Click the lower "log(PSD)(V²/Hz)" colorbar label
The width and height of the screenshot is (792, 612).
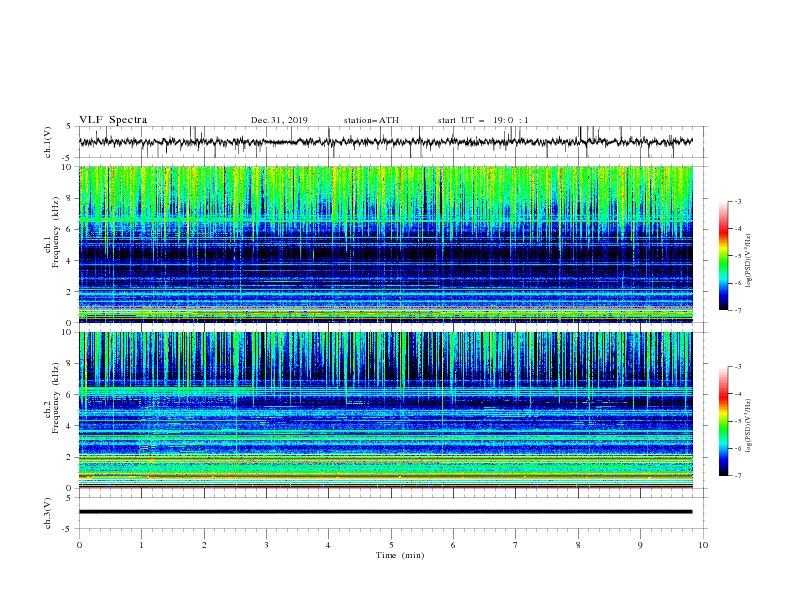point(749,426)
